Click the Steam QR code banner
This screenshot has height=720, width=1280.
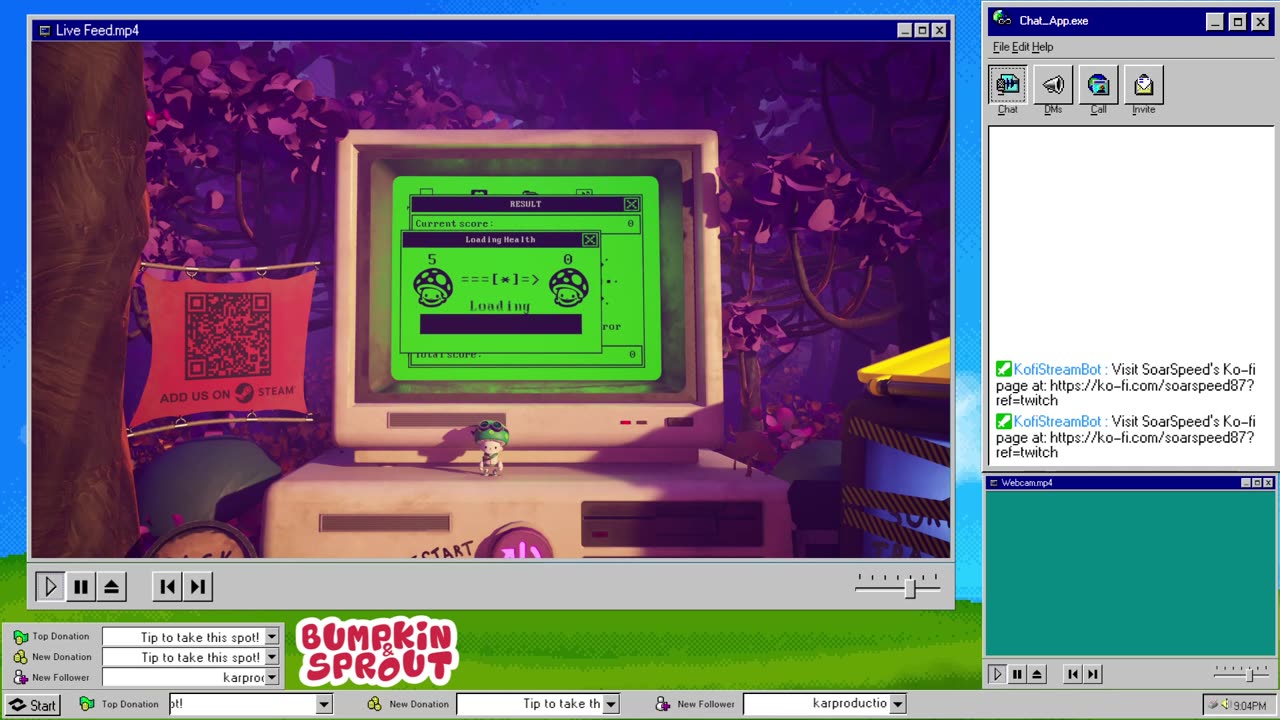227,346
